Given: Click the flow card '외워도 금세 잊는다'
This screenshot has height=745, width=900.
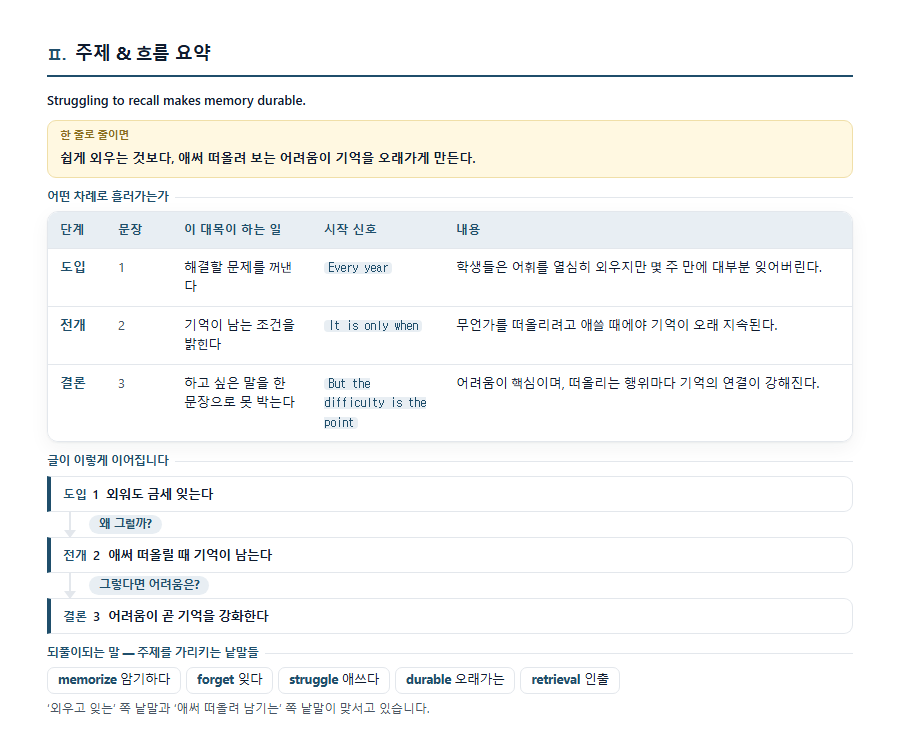Looking at the screenshot, I should (x=450, y=494).
